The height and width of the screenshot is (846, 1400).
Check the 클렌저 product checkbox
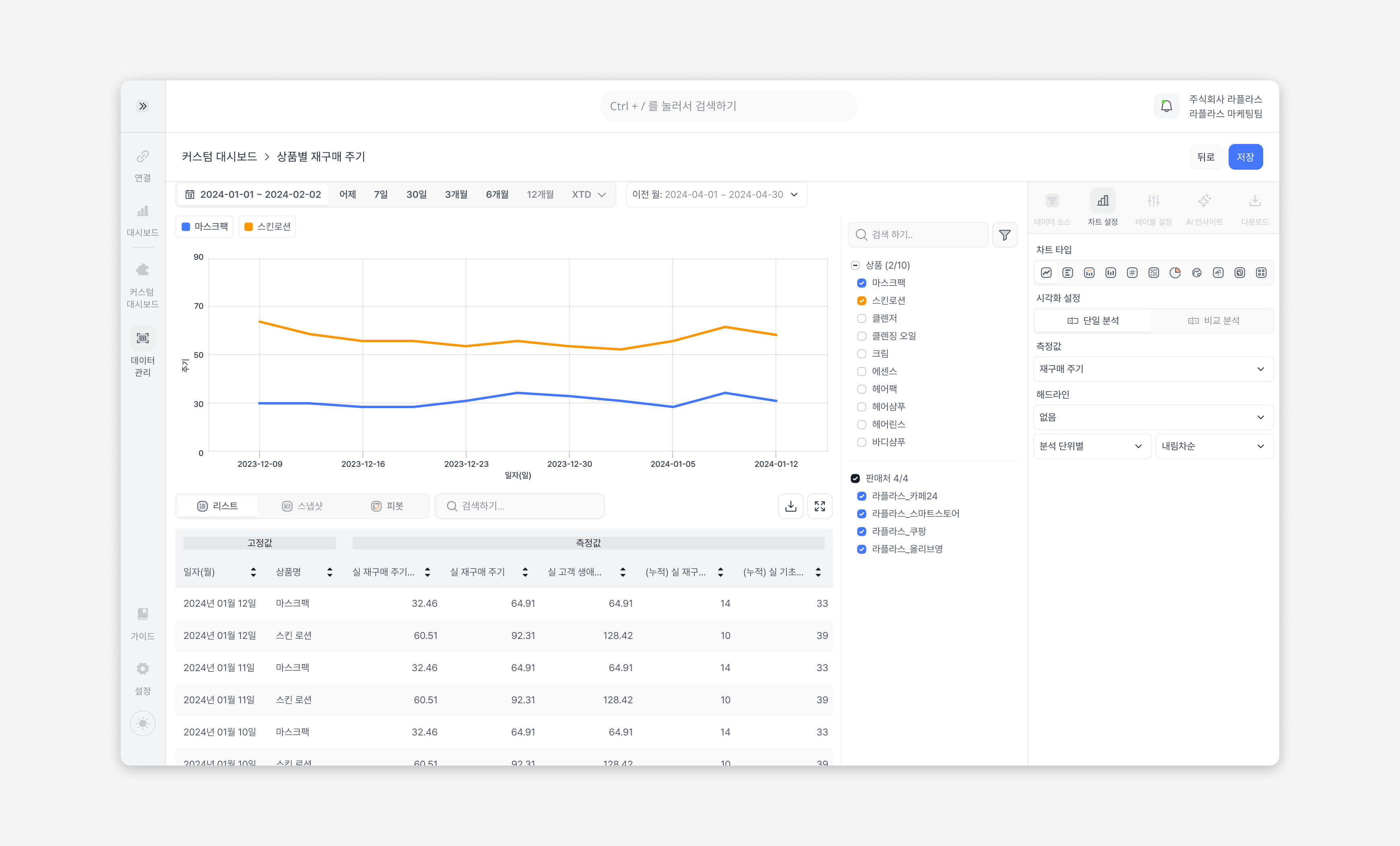pos(861,318)
